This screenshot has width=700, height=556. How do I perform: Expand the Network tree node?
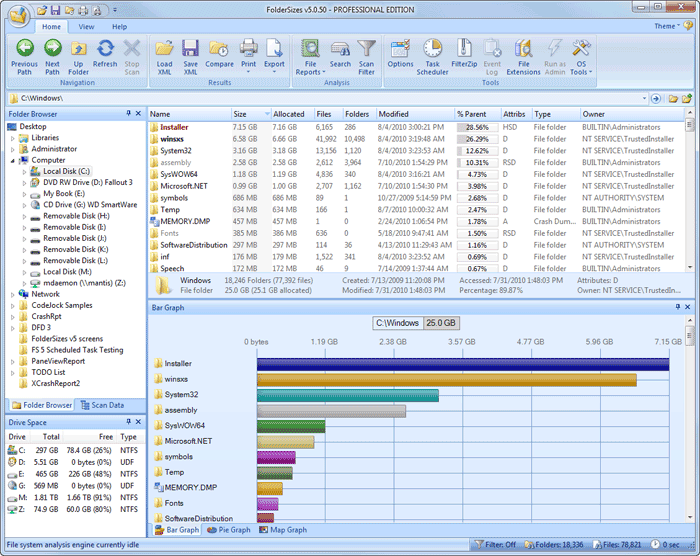(x=13, y=294)
